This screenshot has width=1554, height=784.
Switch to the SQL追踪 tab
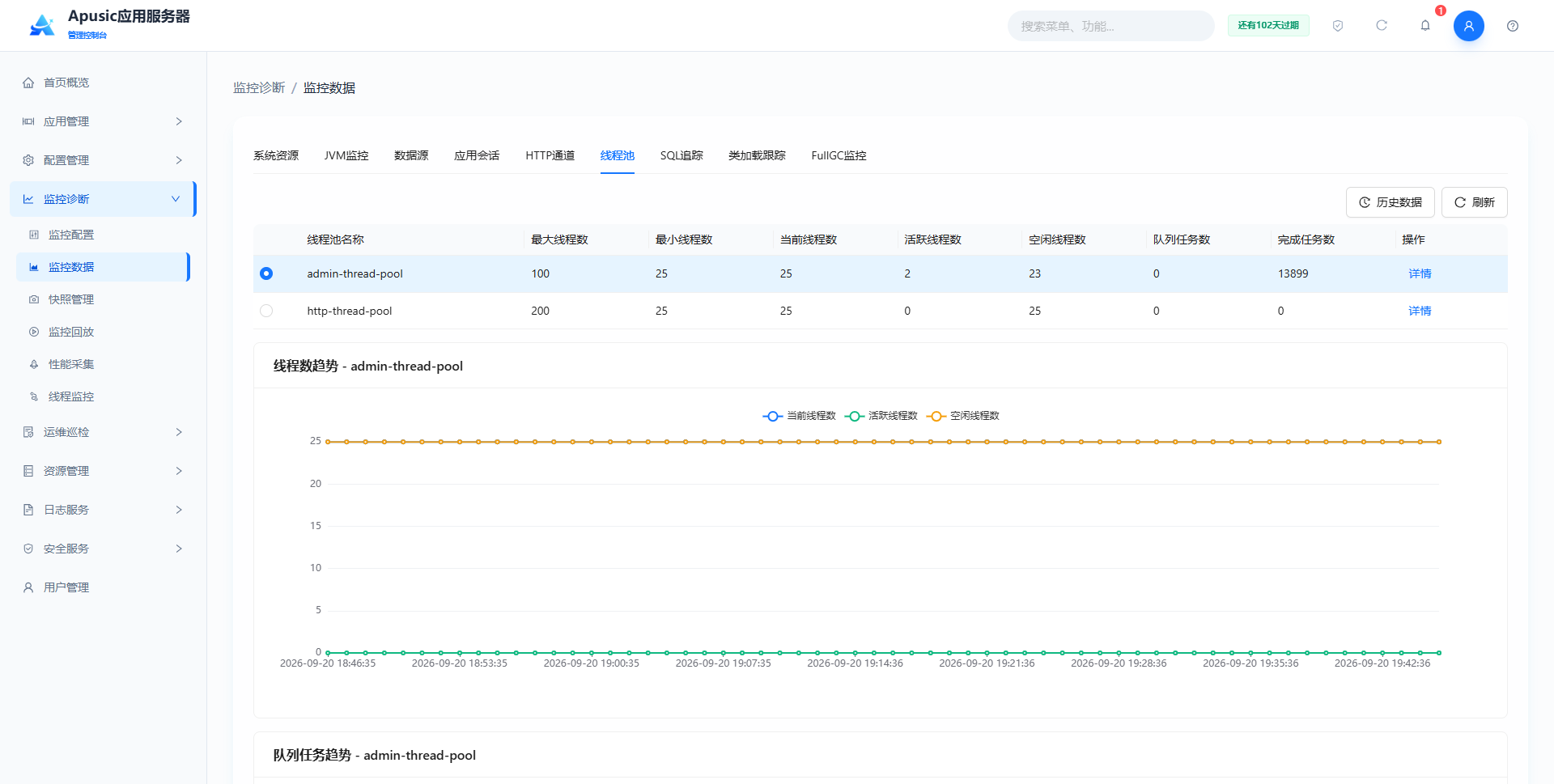pos(681,155)
